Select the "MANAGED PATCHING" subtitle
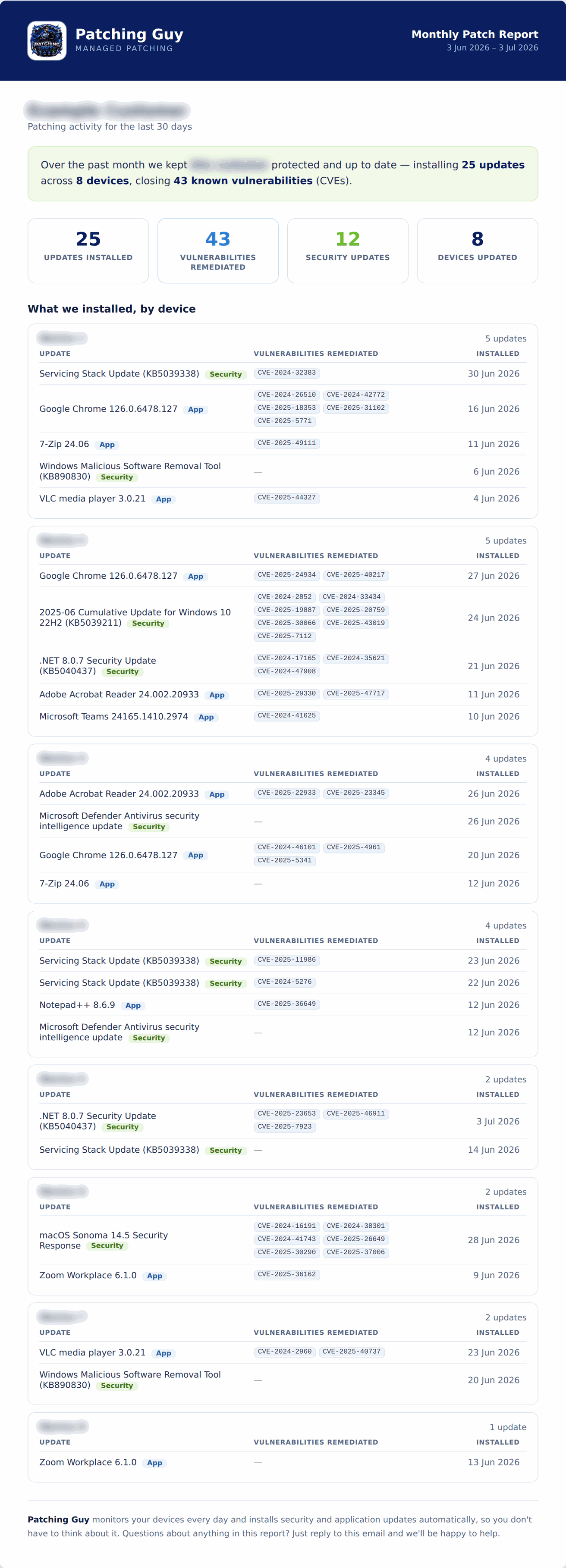Image resolution: width=566 pixels, height=1568 pixels. [124, 49]
